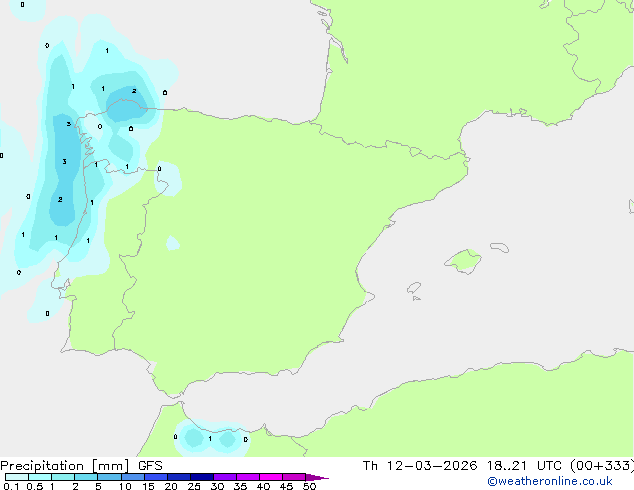Click the legend swatch between 5 and 10
The height and width of the screenshot is (490, 634).
109,477
